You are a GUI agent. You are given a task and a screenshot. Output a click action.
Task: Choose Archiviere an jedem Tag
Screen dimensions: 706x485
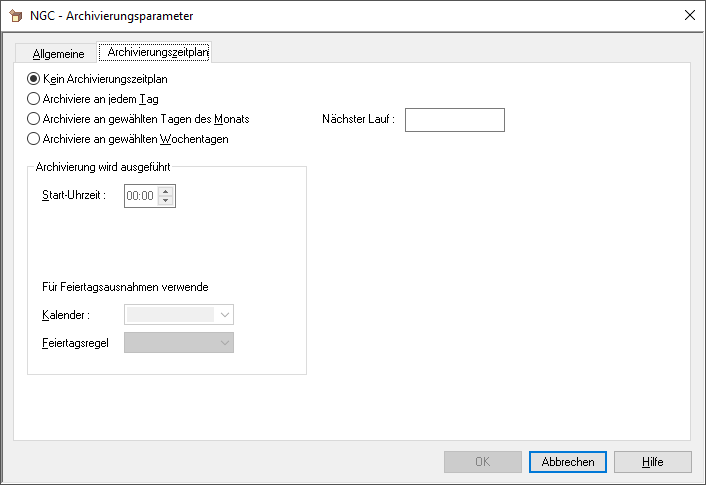click(x=34, y=99)
